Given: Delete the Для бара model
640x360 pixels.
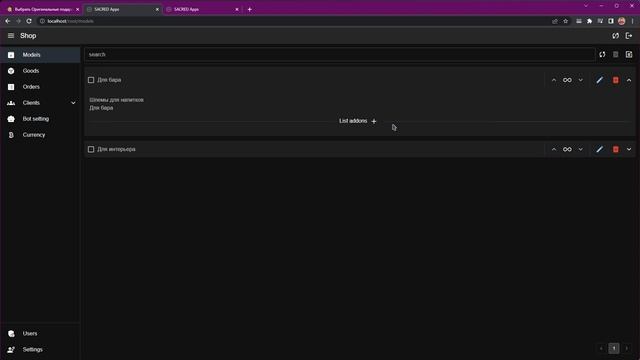Looking at the screenshot, I should click(616, 80).
